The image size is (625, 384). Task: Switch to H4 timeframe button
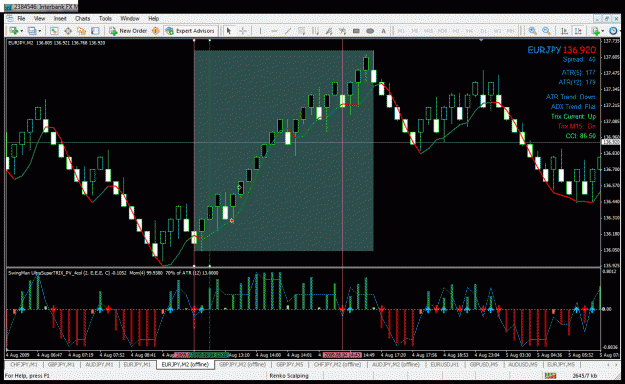(469, 31)
